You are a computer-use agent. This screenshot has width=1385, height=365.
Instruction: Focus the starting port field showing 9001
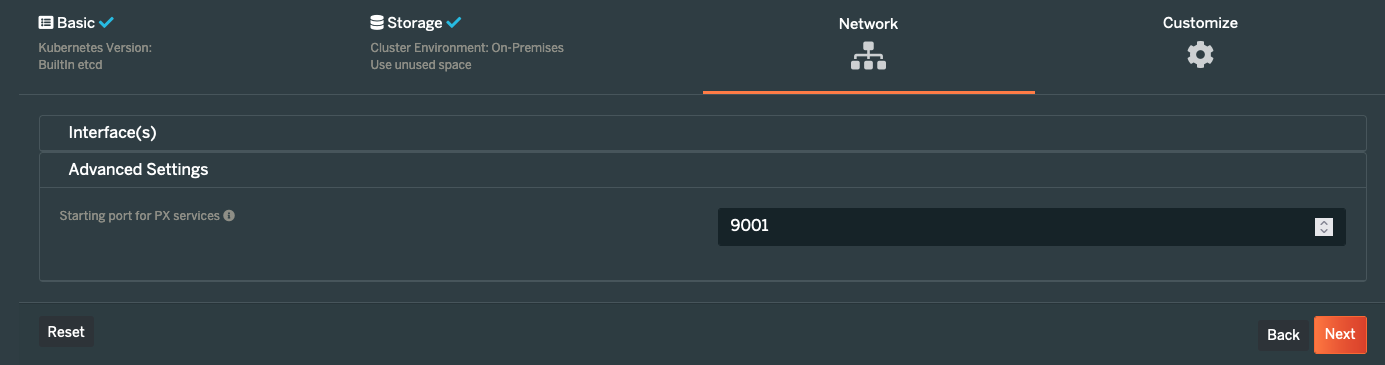tap(1032, 227)
